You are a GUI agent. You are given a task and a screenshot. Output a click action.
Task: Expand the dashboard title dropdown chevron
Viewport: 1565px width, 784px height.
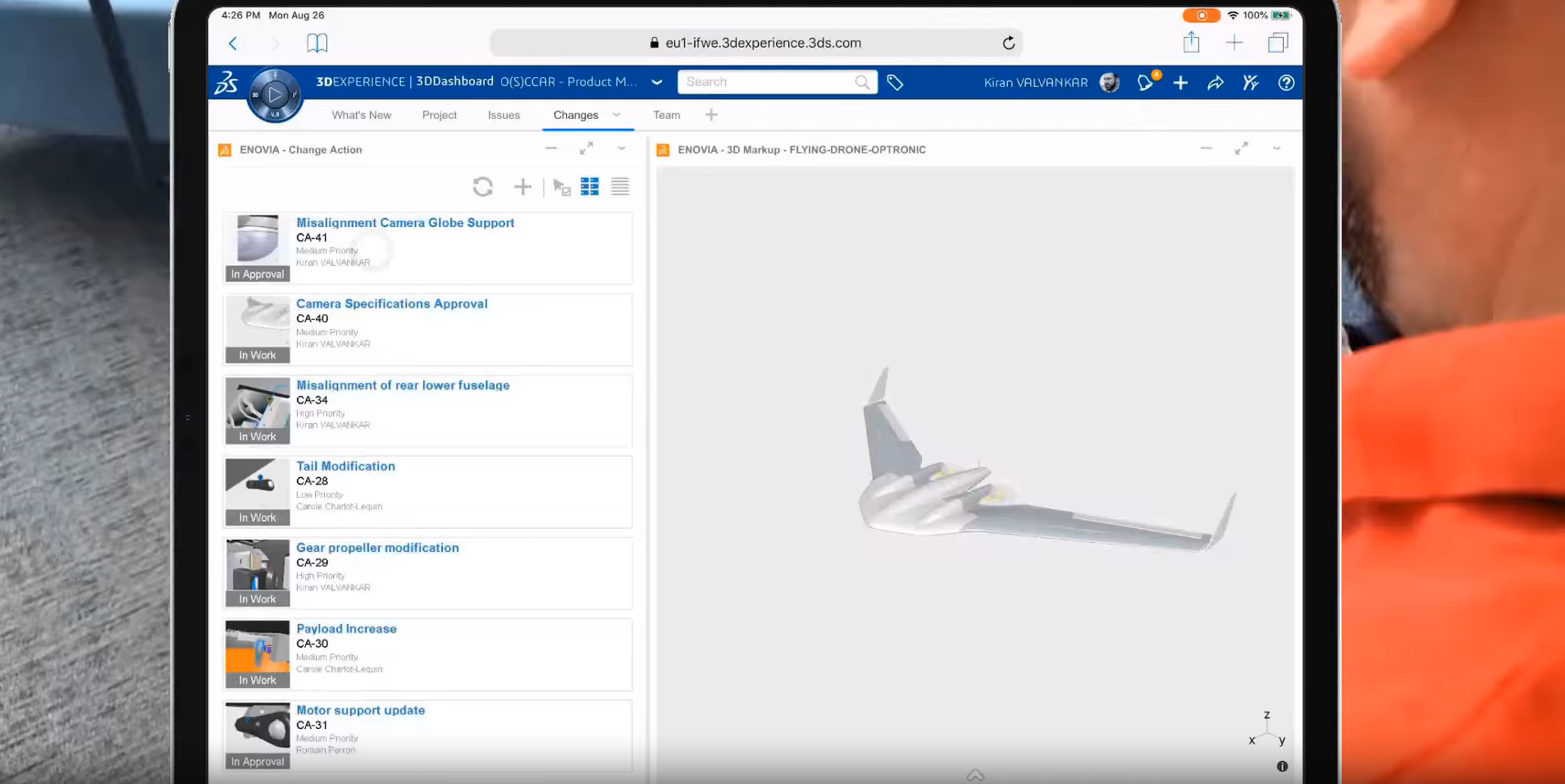(x=656, y=82)
